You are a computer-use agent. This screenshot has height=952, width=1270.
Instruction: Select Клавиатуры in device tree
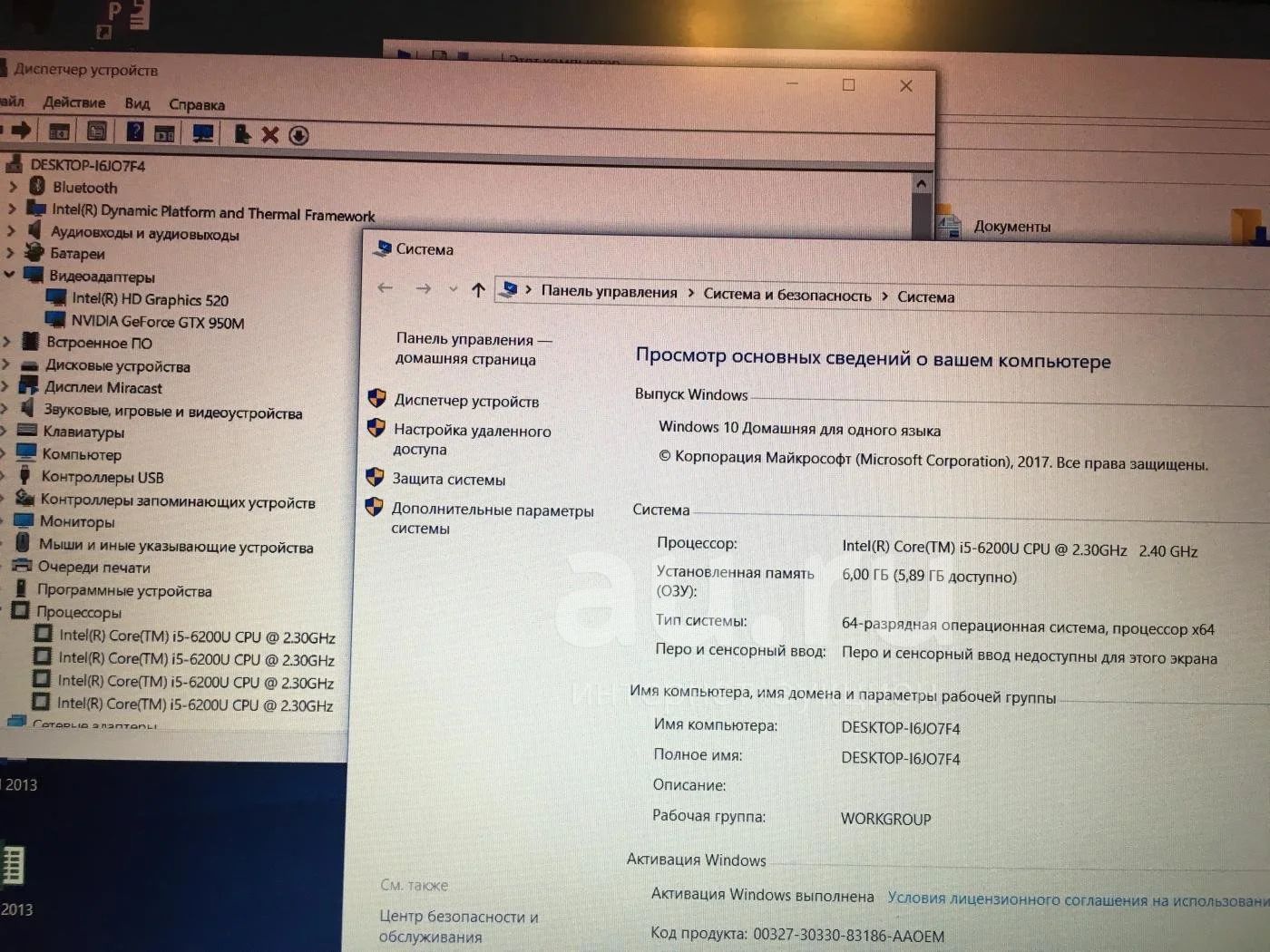83,432
